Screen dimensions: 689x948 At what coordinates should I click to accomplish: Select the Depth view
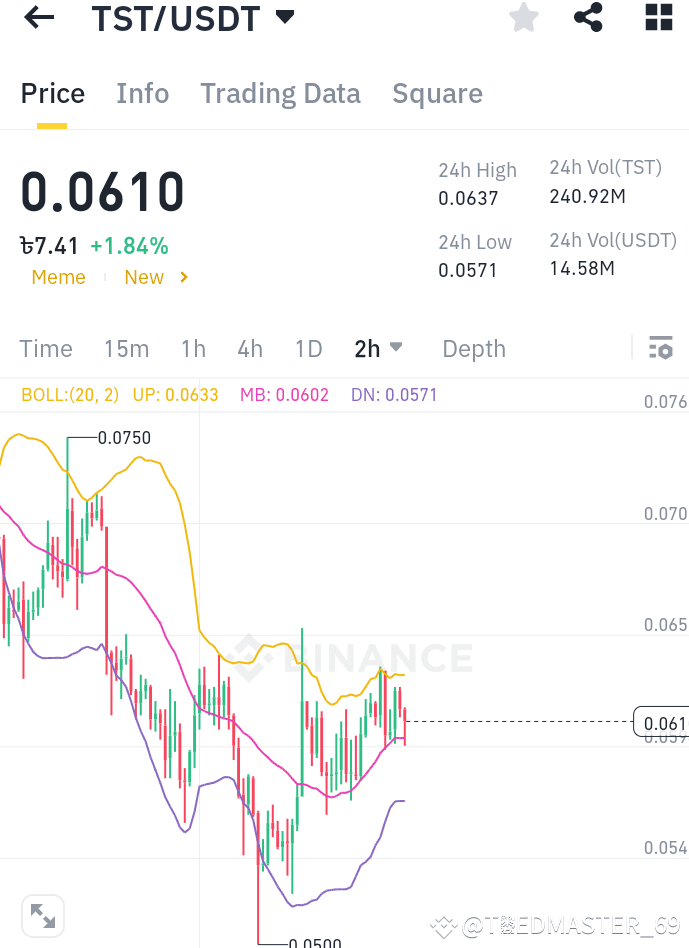coord(473,348)
